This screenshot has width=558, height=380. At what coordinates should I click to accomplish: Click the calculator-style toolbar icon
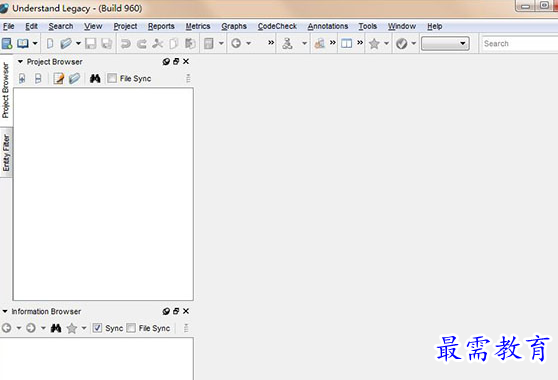[x=209, y=43]
